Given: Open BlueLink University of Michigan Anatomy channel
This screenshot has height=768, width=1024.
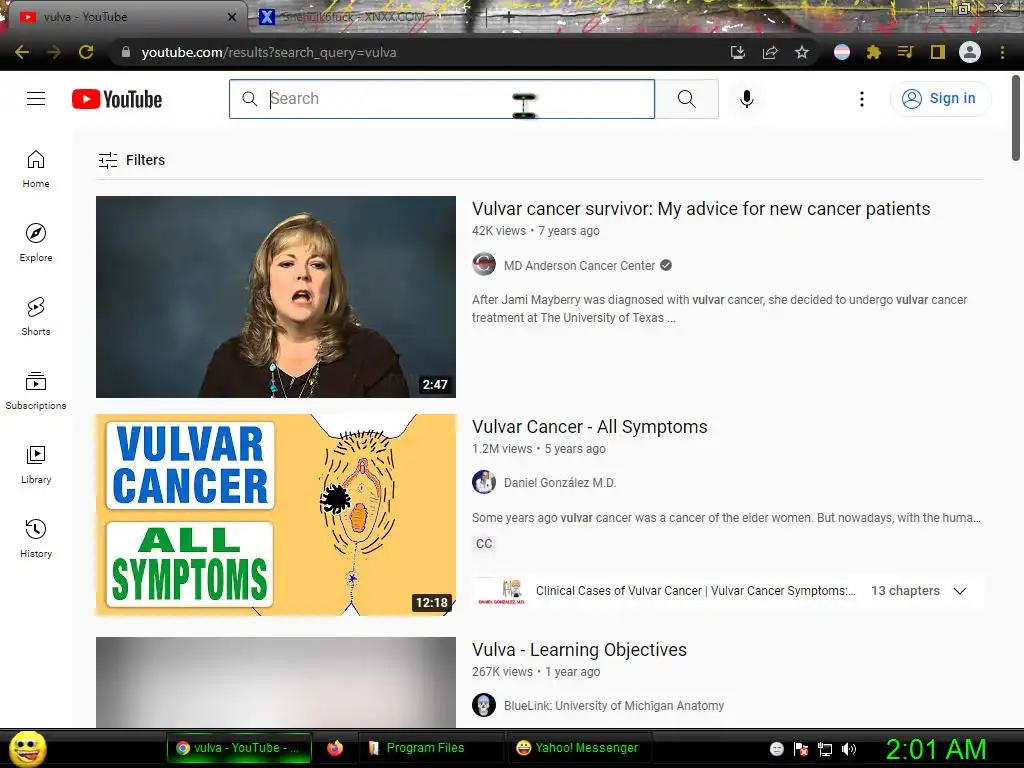Looking at the screenshot, I should pyautogui.click(x=613, y=706).
